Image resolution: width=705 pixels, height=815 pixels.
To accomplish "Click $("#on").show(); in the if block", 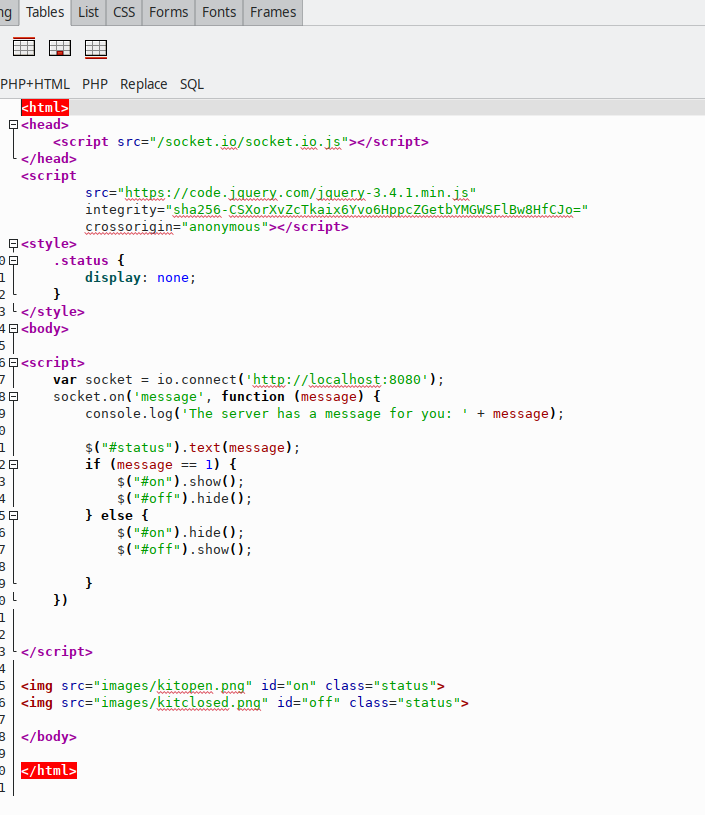I will pyautogui.click(x=180, y=482).
